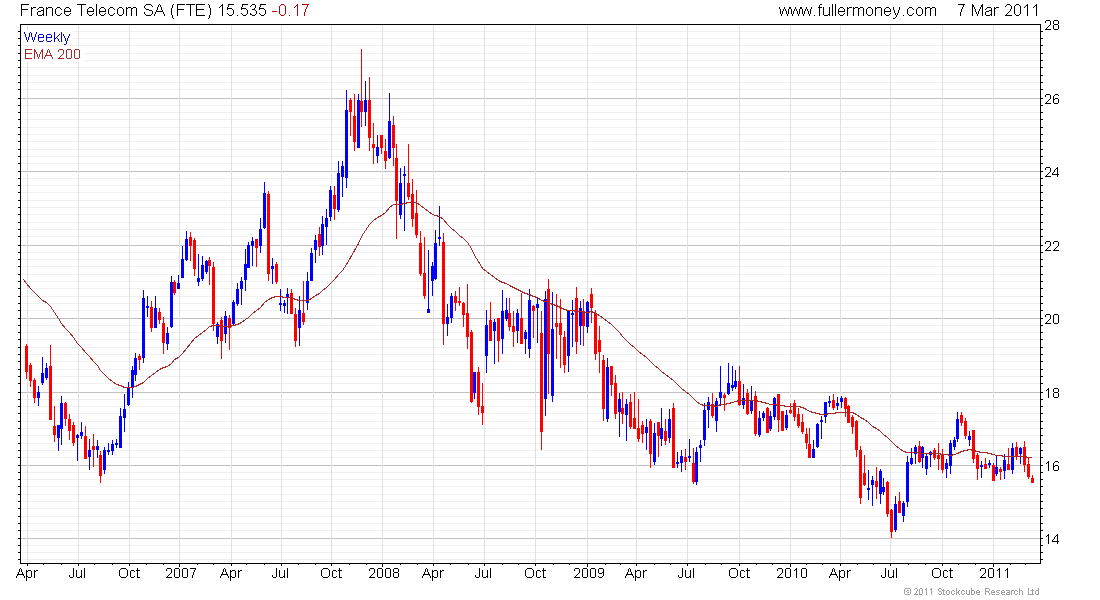Click the 2009 marker on the time axis
This screenshot has width=1100, height=600.
(588, 574)
